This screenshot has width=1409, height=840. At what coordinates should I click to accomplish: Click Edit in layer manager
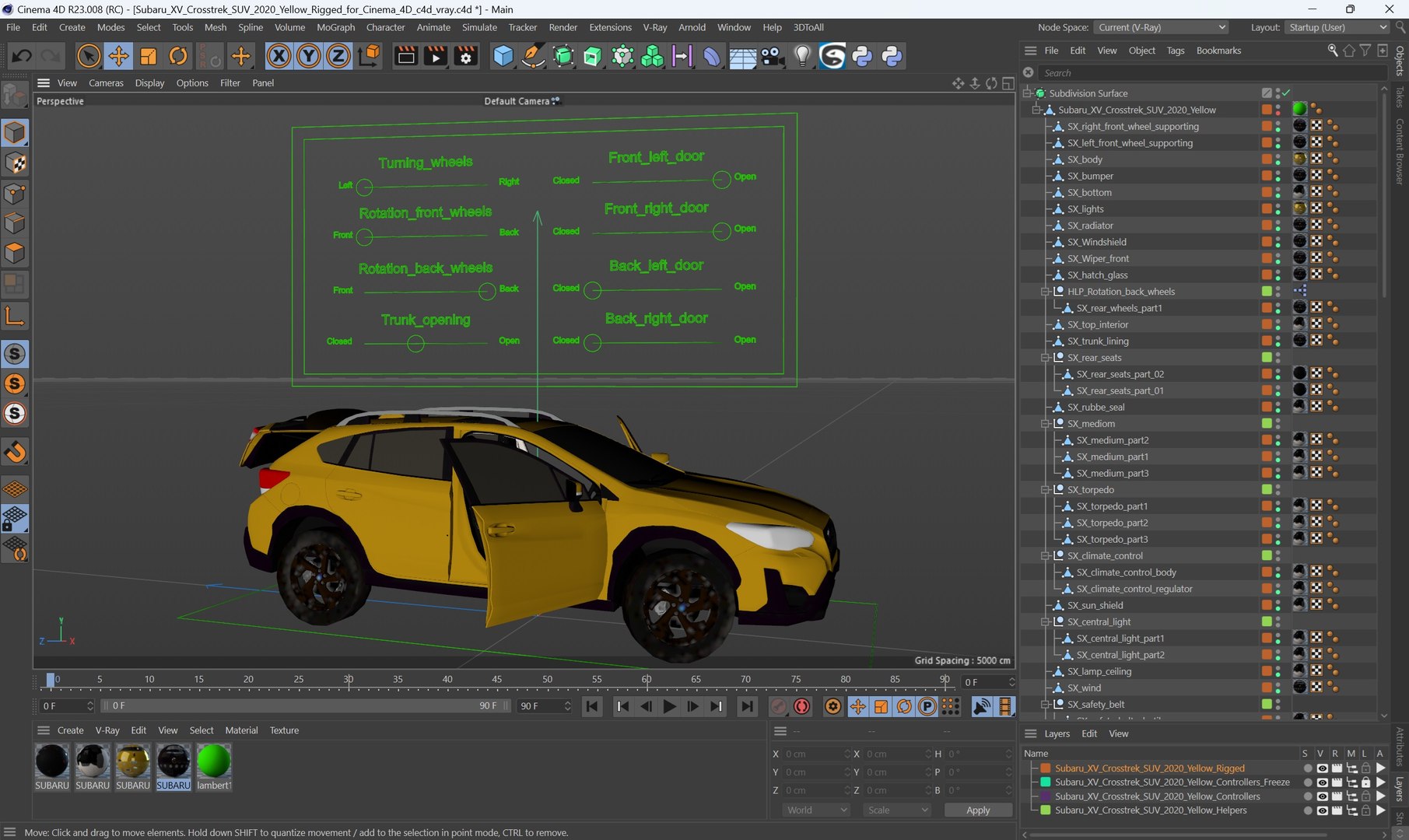[1089, 733]
